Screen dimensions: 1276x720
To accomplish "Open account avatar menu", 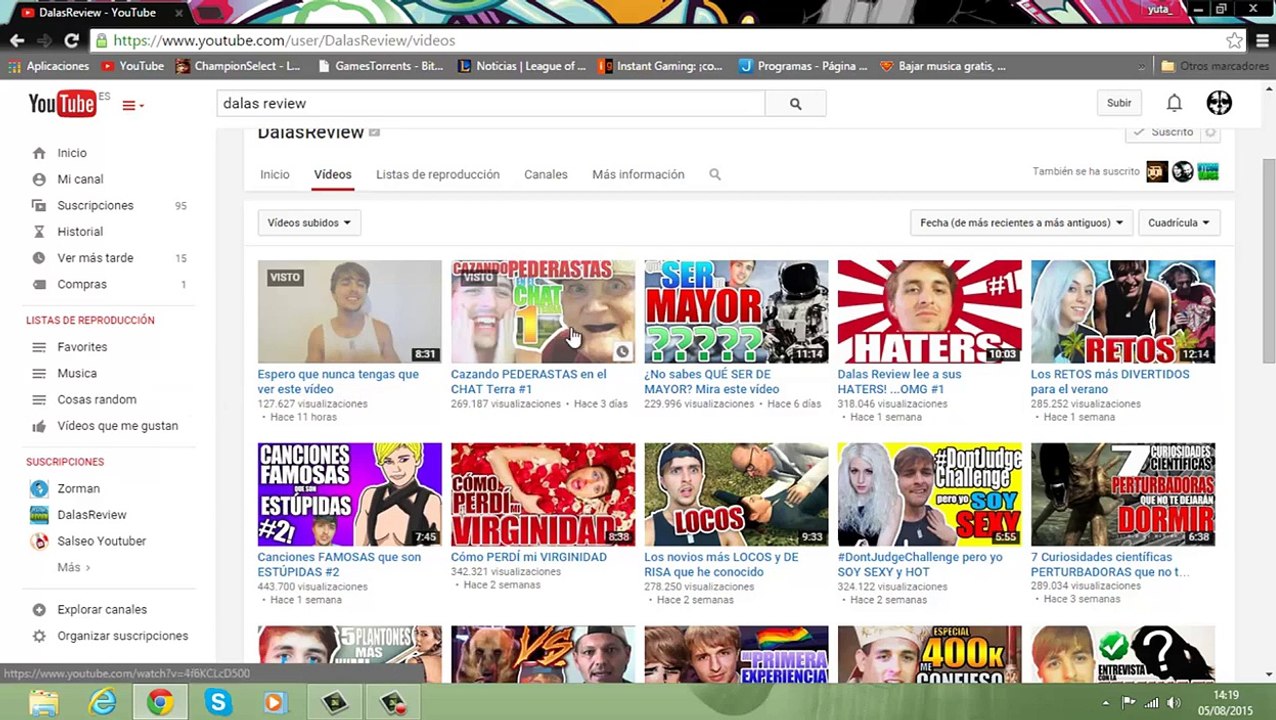I will pyautogui.click(x=1219, y=102).
